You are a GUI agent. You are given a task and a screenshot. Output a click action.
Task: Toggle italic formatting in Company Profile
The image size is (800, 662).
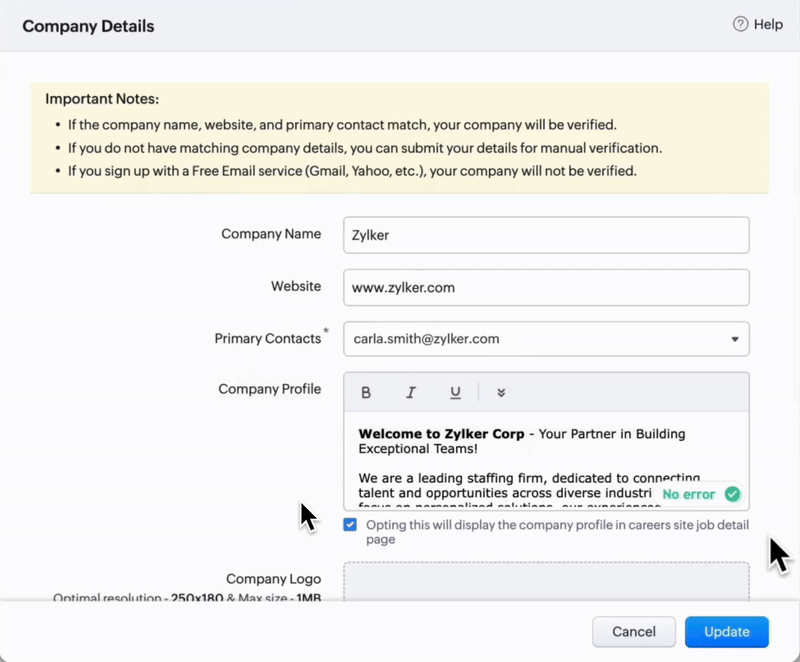(x=411, y=393)
